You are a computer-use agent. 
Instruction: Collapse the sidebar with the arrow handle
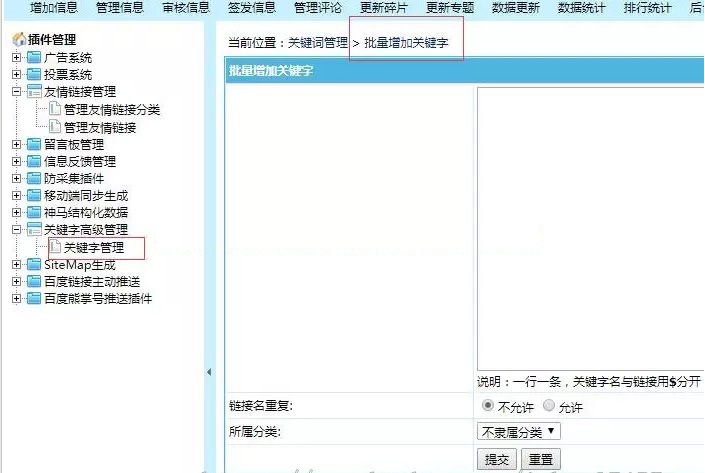[209, 372]
